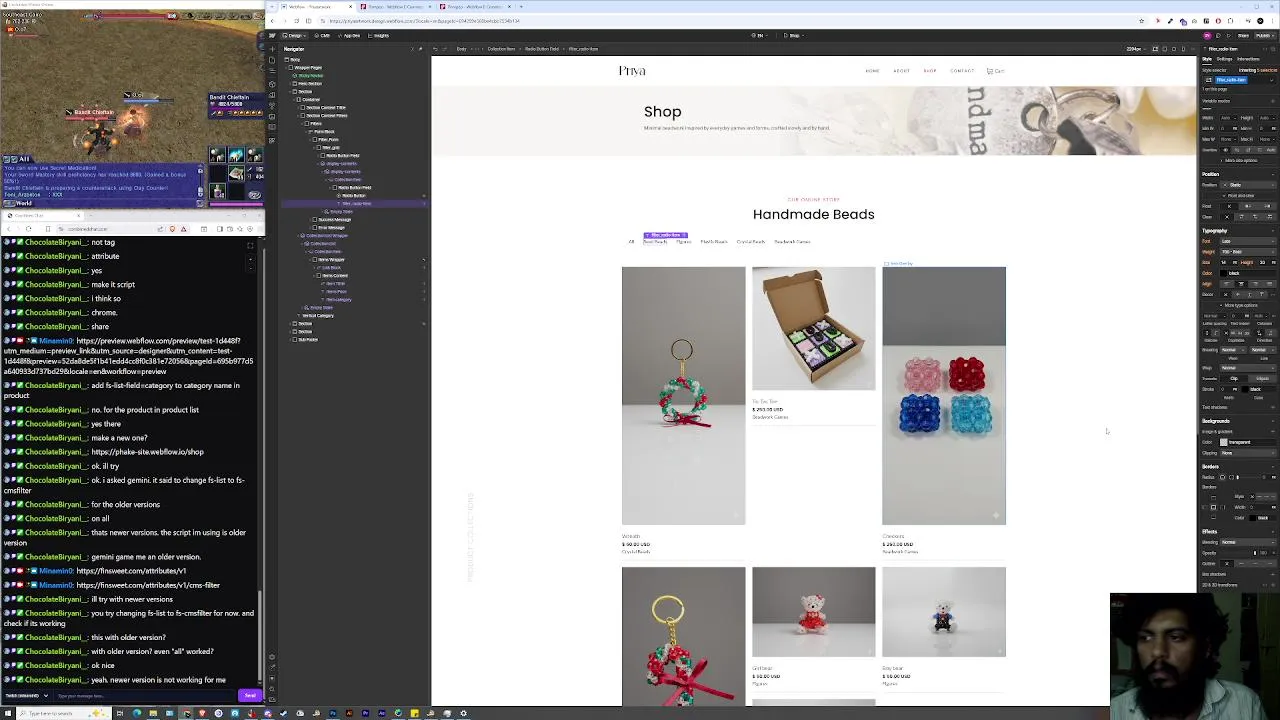
Task: Expand More size options
Action: click(1241, 160)
